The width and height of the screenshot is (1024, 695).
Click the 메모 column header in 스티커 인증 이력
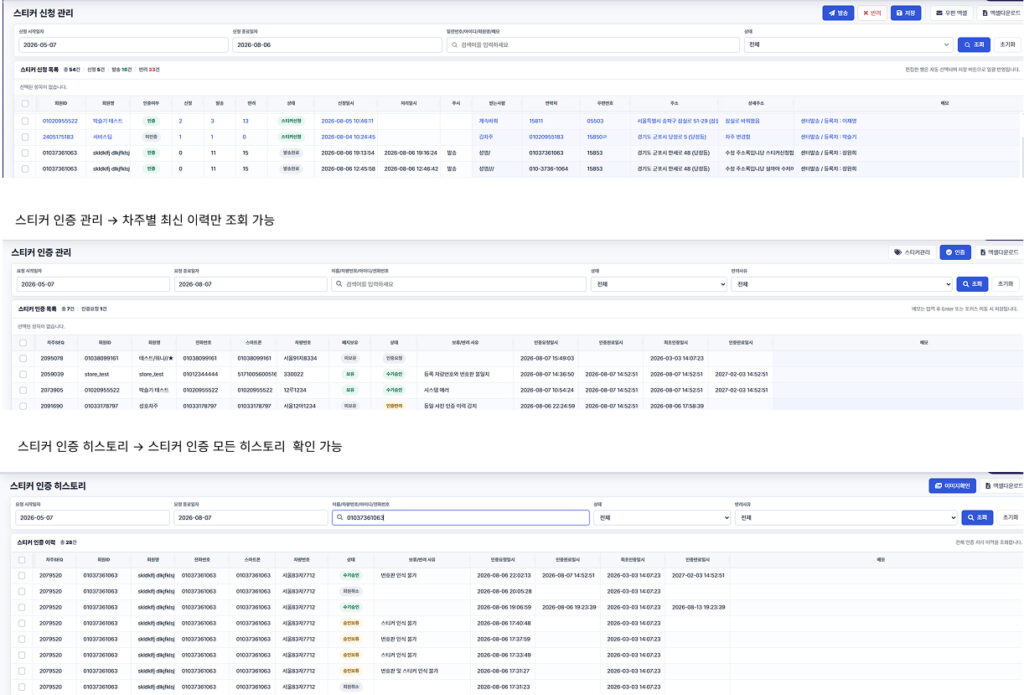[880, 560]
